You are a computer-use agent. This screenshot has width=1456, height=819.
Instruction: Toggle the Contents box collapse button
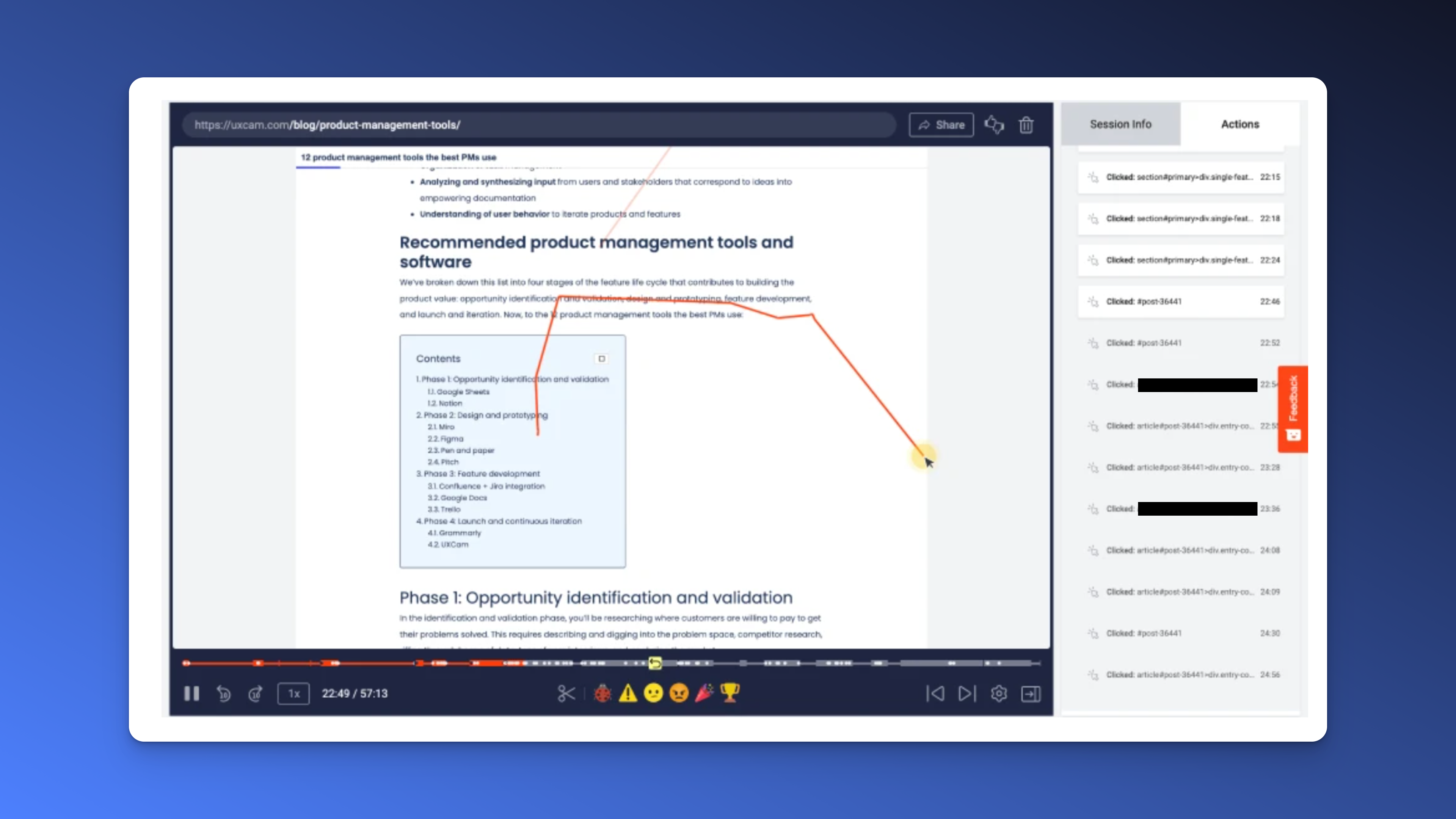602,358
